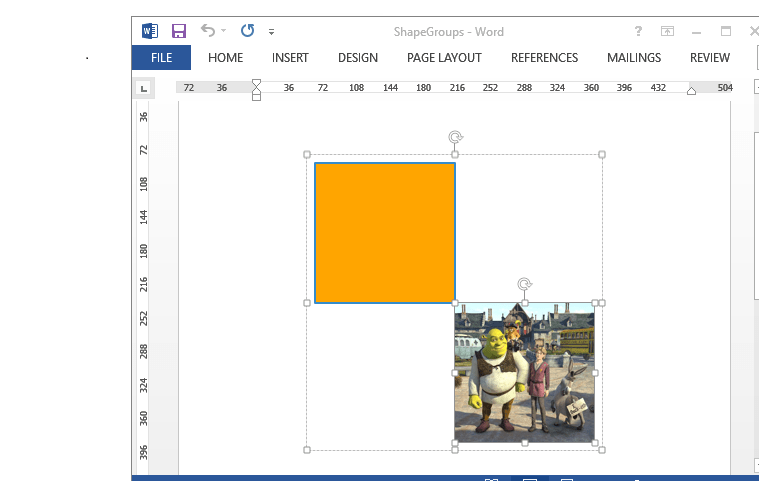778x497 pixels.
Task: Select the Shrek picture in group
Action: [x=524, y=373]
